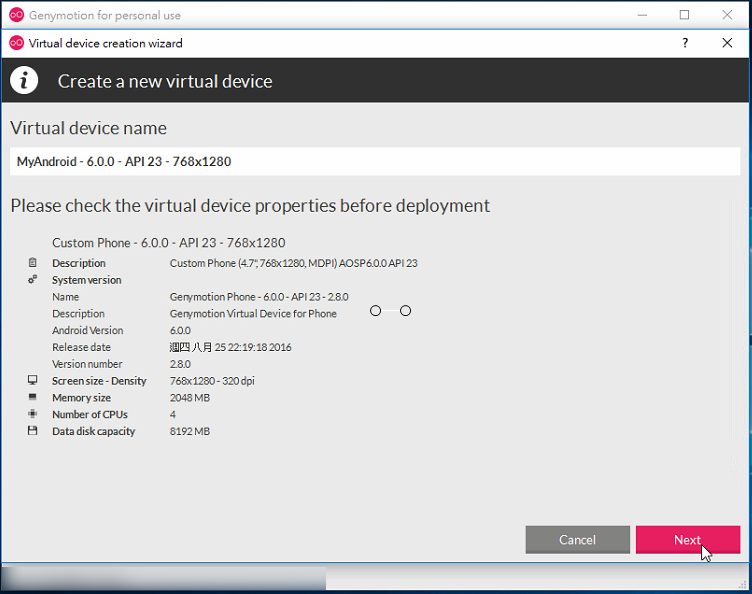Open the wizard's question mark help button
Viewport: 752px width, 594px height.
(685, 43)
